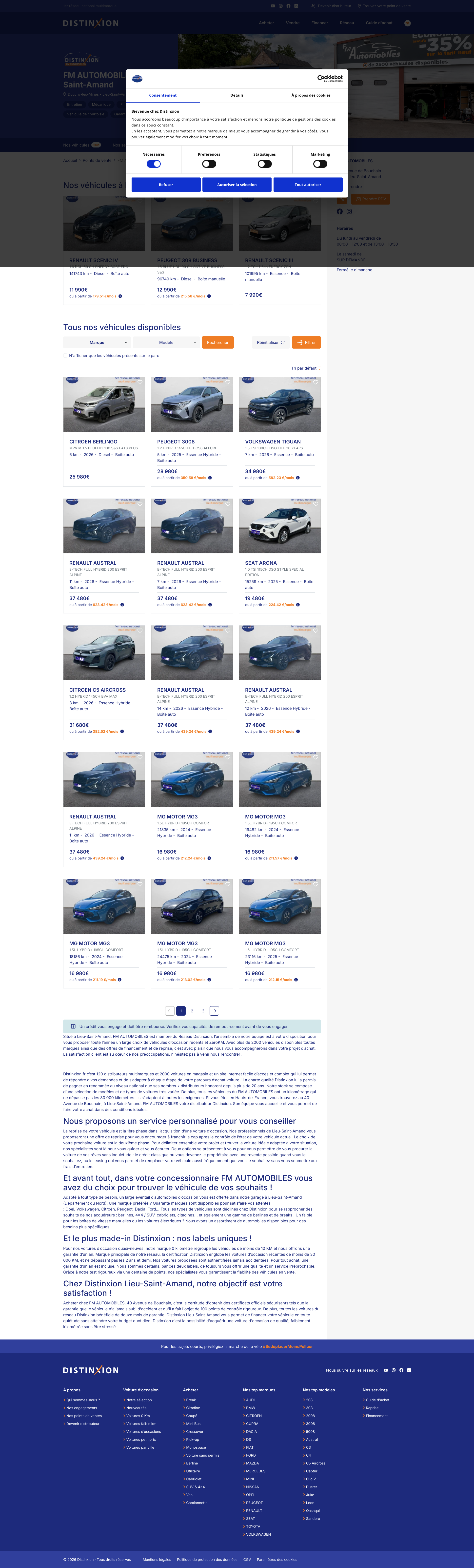Image resolution: width=474 pixels, height=1568 pixels.
Task: Switch to 'À propos des cookies' tab
Action: pyautogui.click(x=311, y=96)
